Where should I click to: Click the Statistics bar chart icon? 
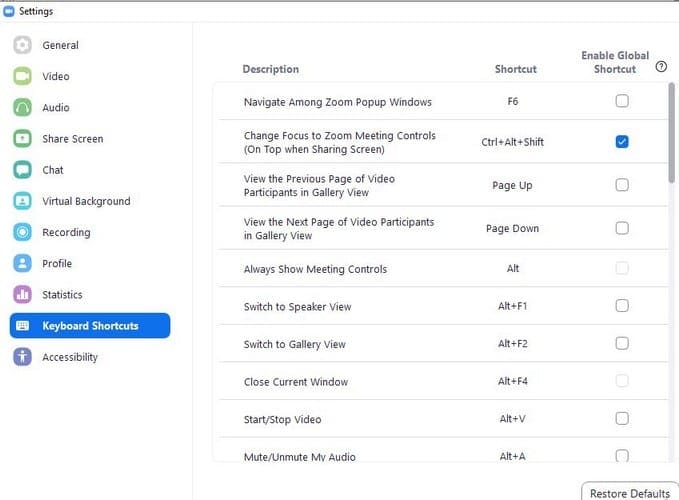pos(22,294)
